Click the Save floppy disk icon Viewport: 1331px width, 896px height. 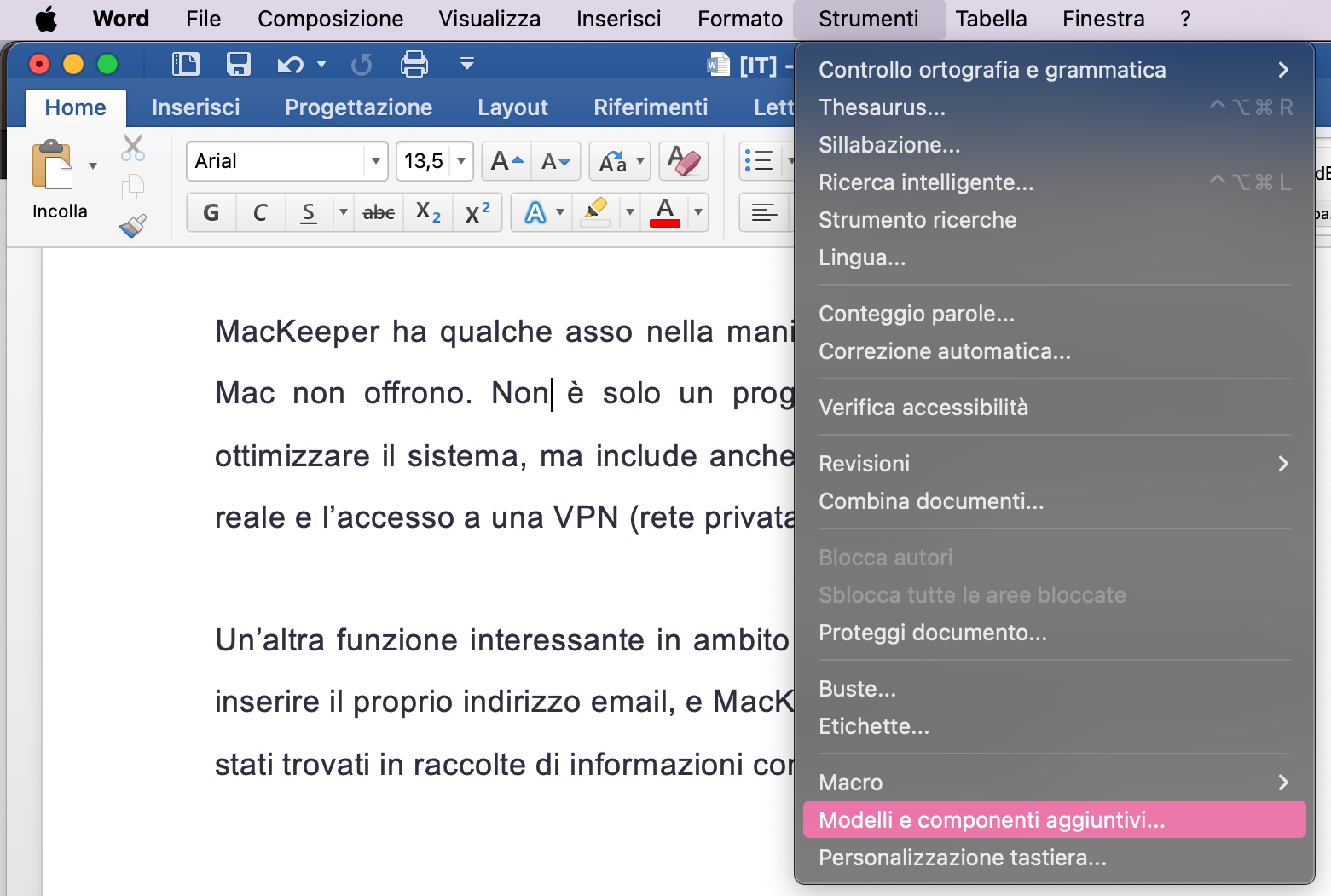[x=239, y=64]
